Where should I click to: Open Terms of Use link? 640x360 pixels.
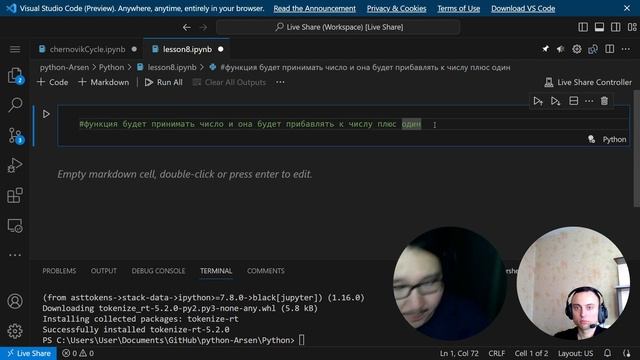point(458,8)
